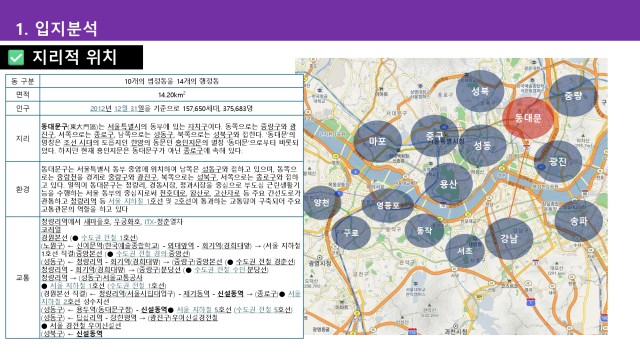
Task: Click the 송파 district circle marker
Action: pos(578,221)
